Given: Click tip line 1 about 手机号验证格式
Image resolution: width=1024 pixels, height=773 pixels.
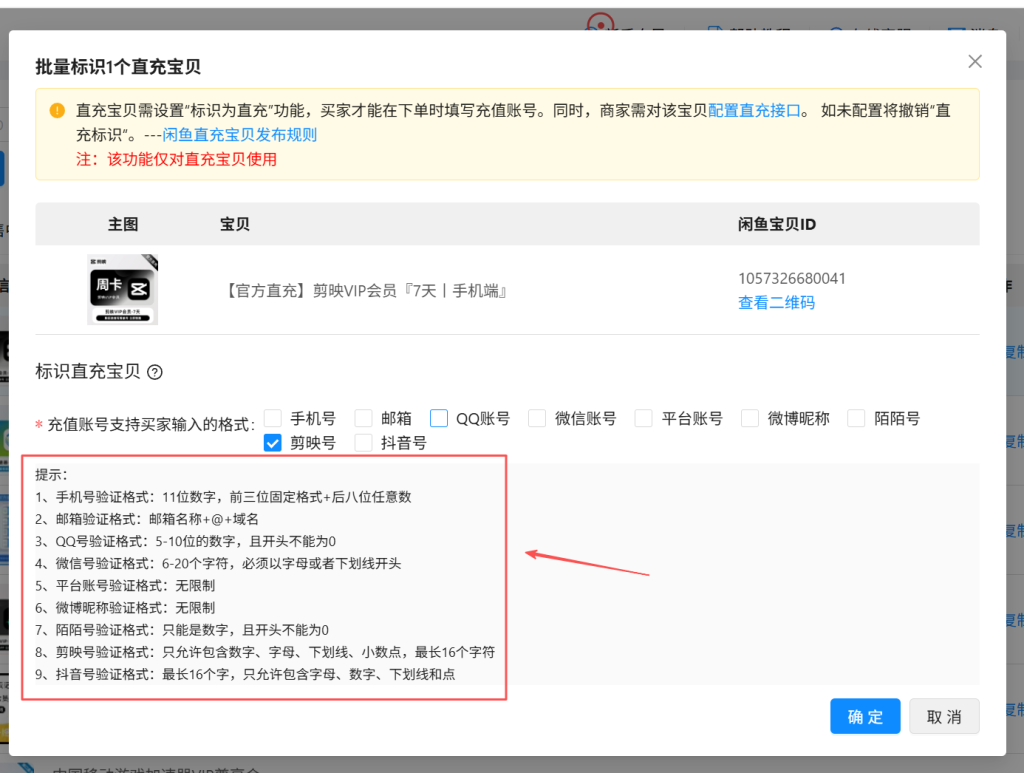Looking at the screenshot, I should 223,497.
